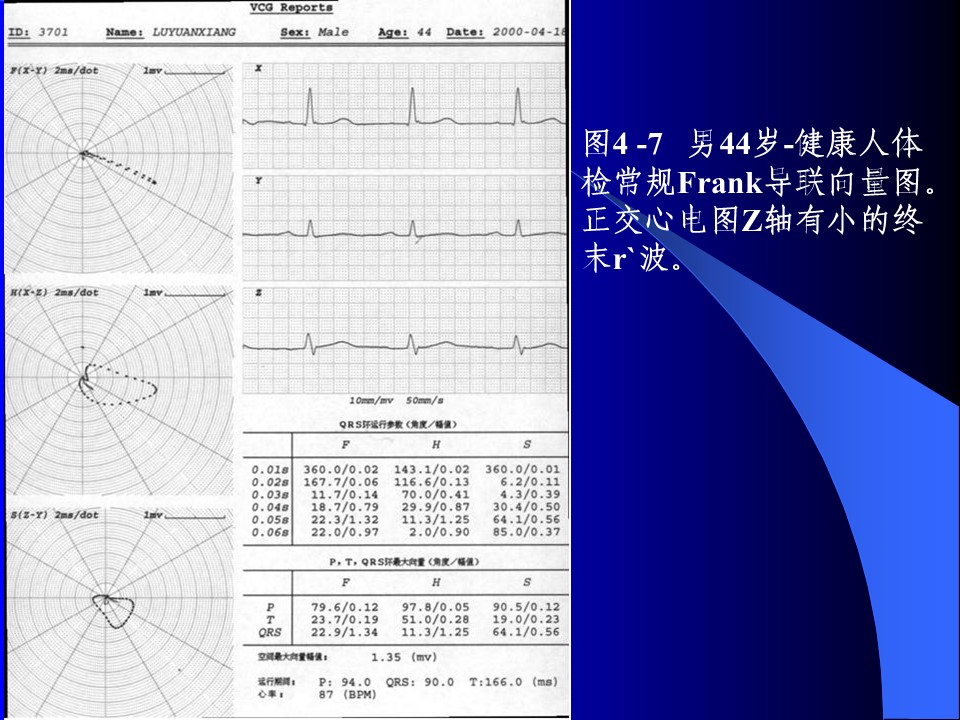
Task: Click the patient name LUYUANXIANG
Action: [x=193, y=32]
